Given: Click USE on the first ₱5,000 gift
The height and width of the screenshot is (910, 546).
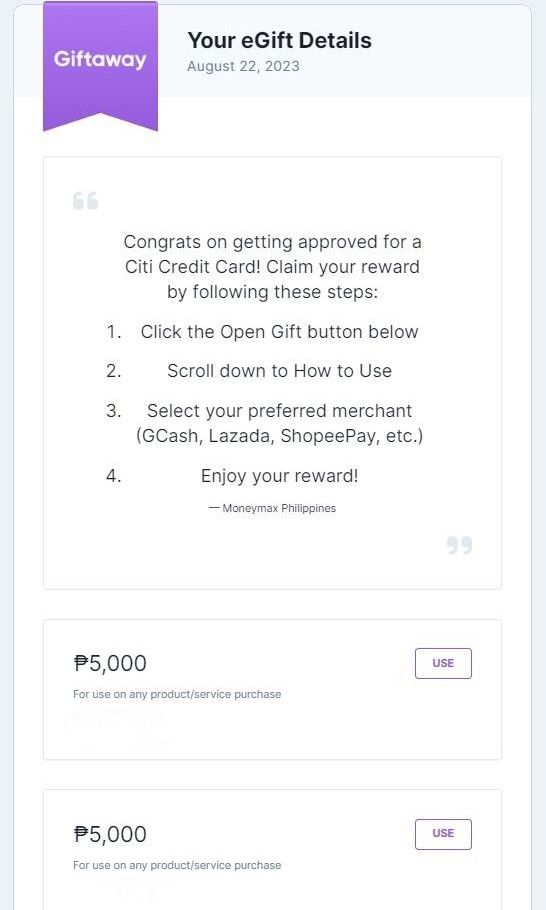Looking at the screenshot, I should pyautogui.click(x=443, y=663).
